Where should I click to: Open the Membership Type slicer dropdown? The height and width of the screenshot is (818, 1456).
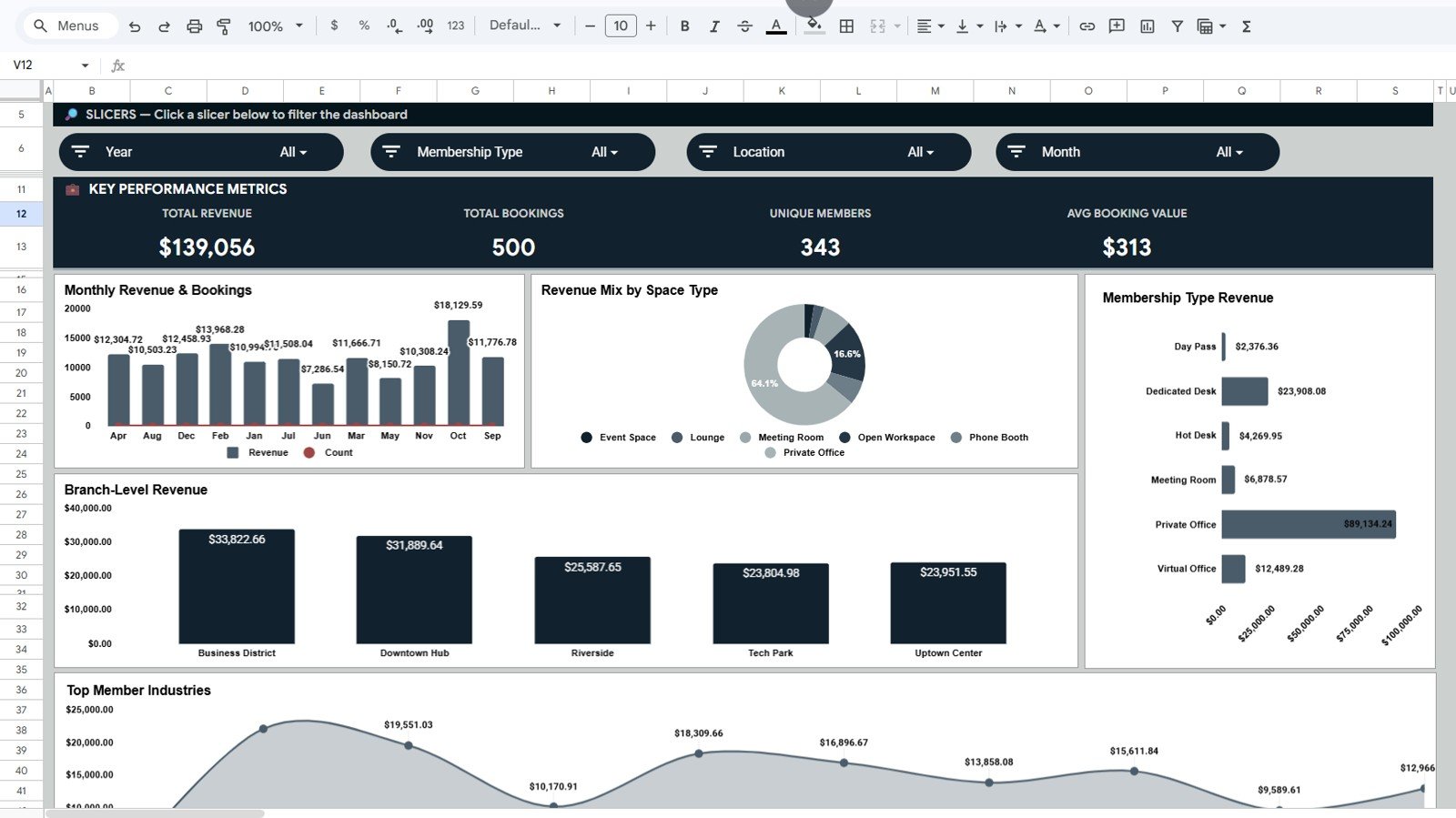click(604, 152)
